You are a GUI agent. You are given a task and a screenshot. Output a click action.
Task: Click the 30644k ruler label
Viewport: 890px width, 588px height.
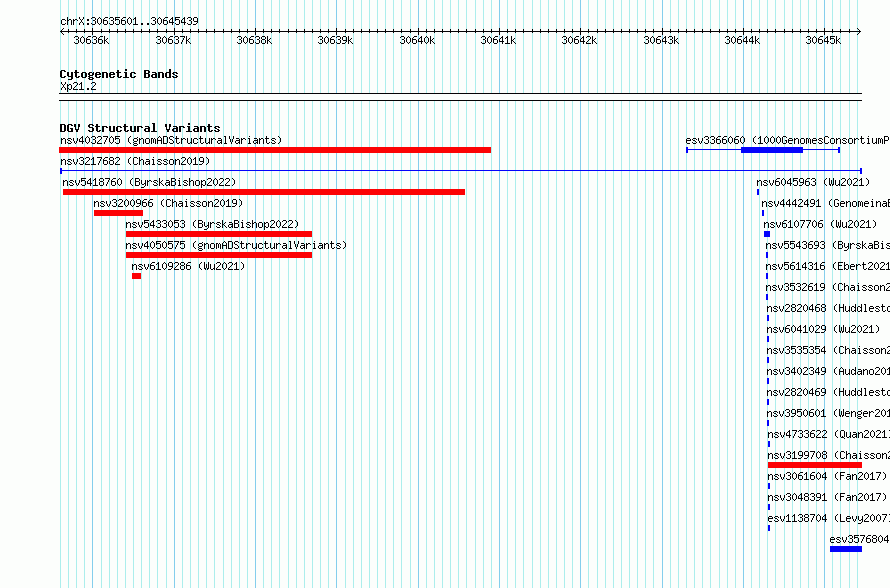coord(742,40)
